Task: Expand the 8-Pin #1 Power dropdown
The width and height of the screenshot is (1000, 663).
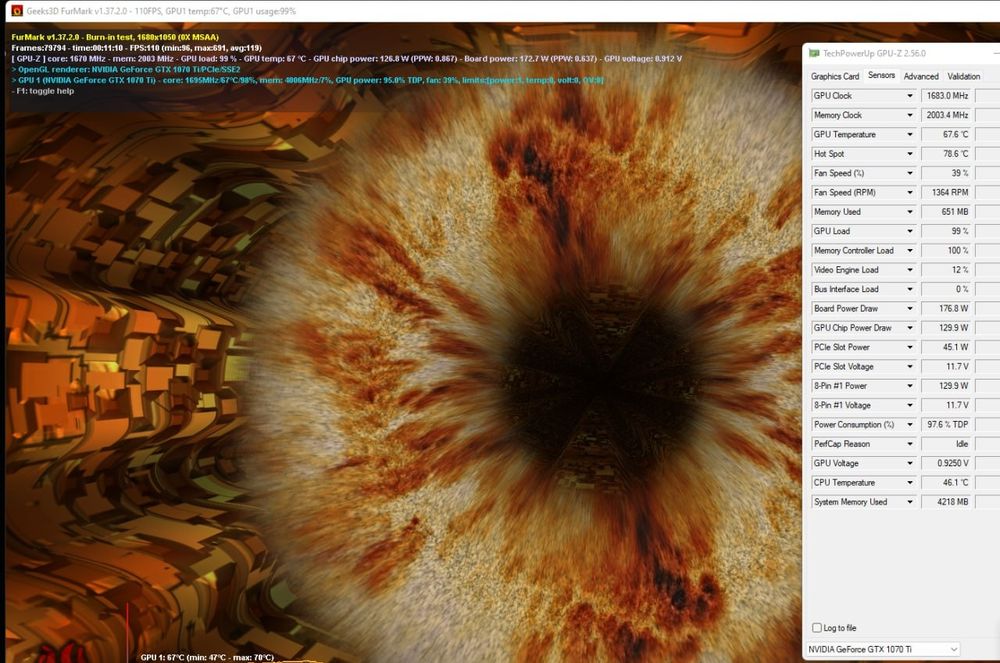Action: point(910,386)
